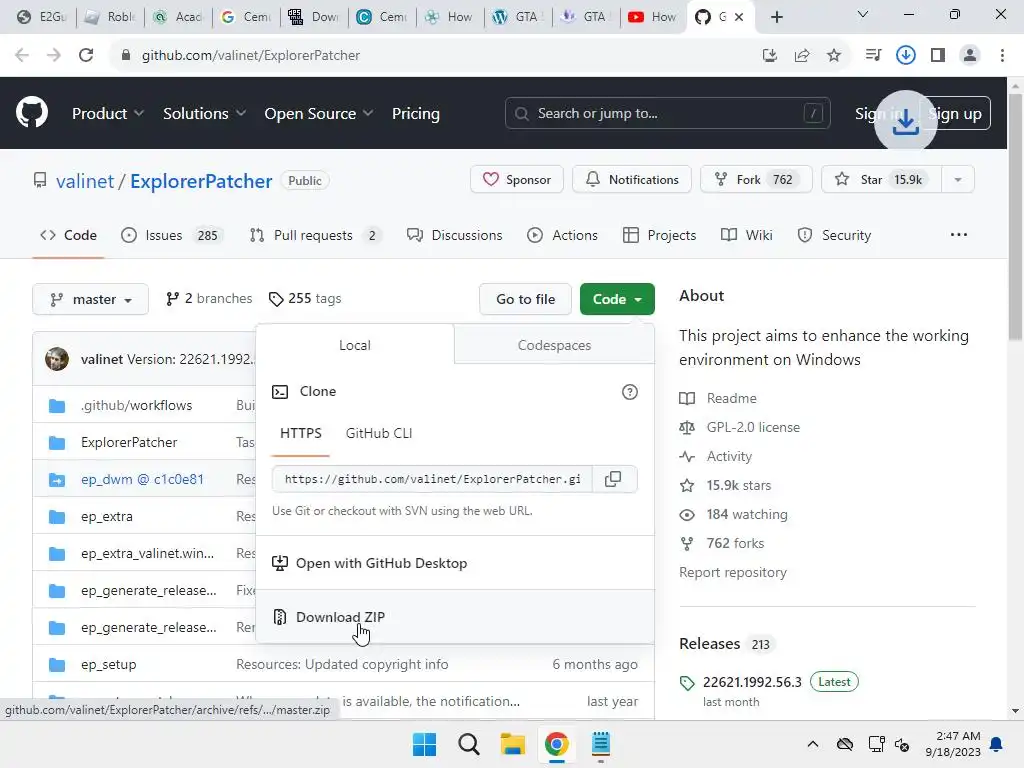Viewport: 1024px width, 768px height.
Task: Open notification bell in taskbar
Action: (x=997, y=744)
